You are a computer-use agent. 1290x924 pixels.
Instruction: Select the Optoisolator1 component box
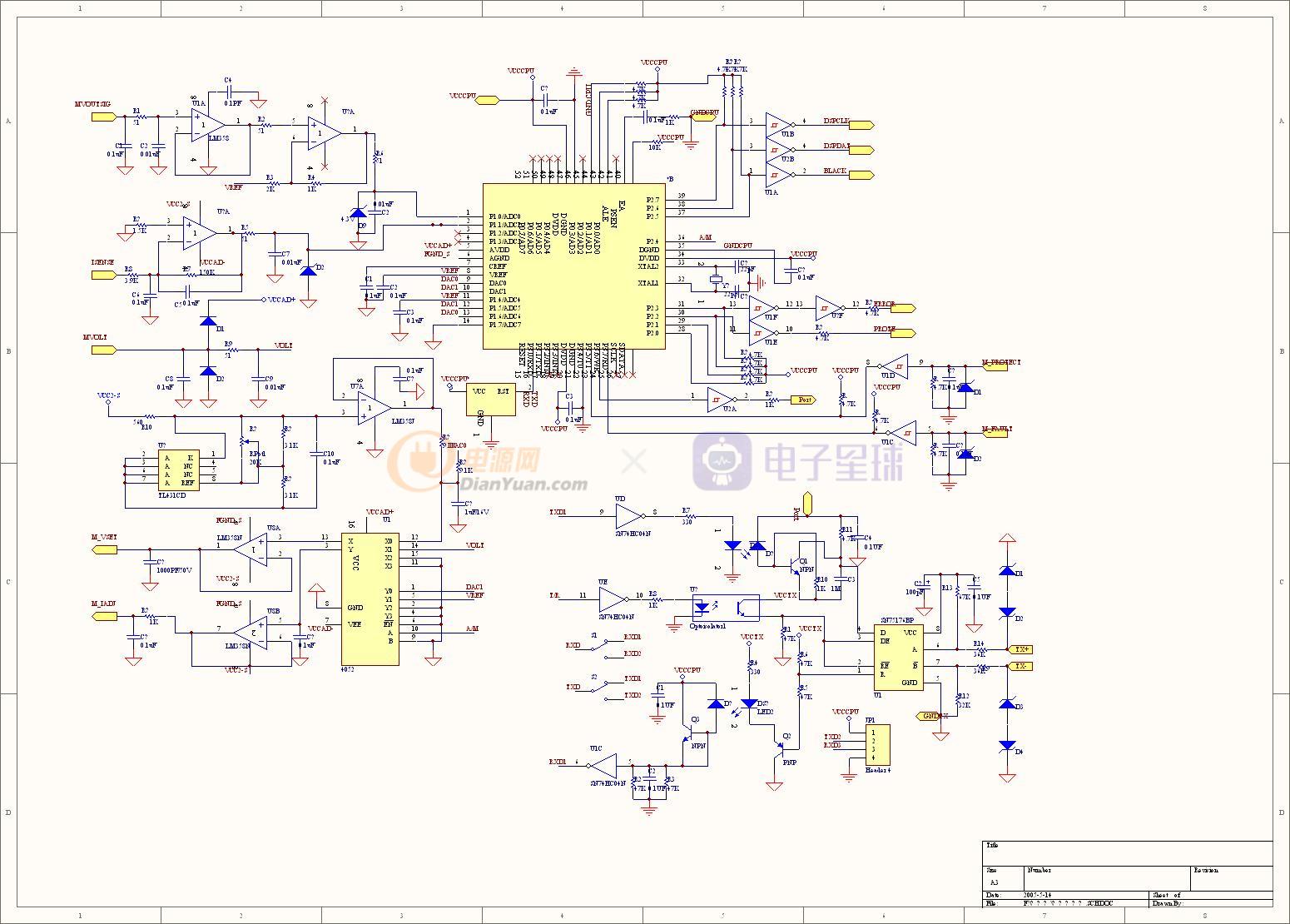point(725,606)
